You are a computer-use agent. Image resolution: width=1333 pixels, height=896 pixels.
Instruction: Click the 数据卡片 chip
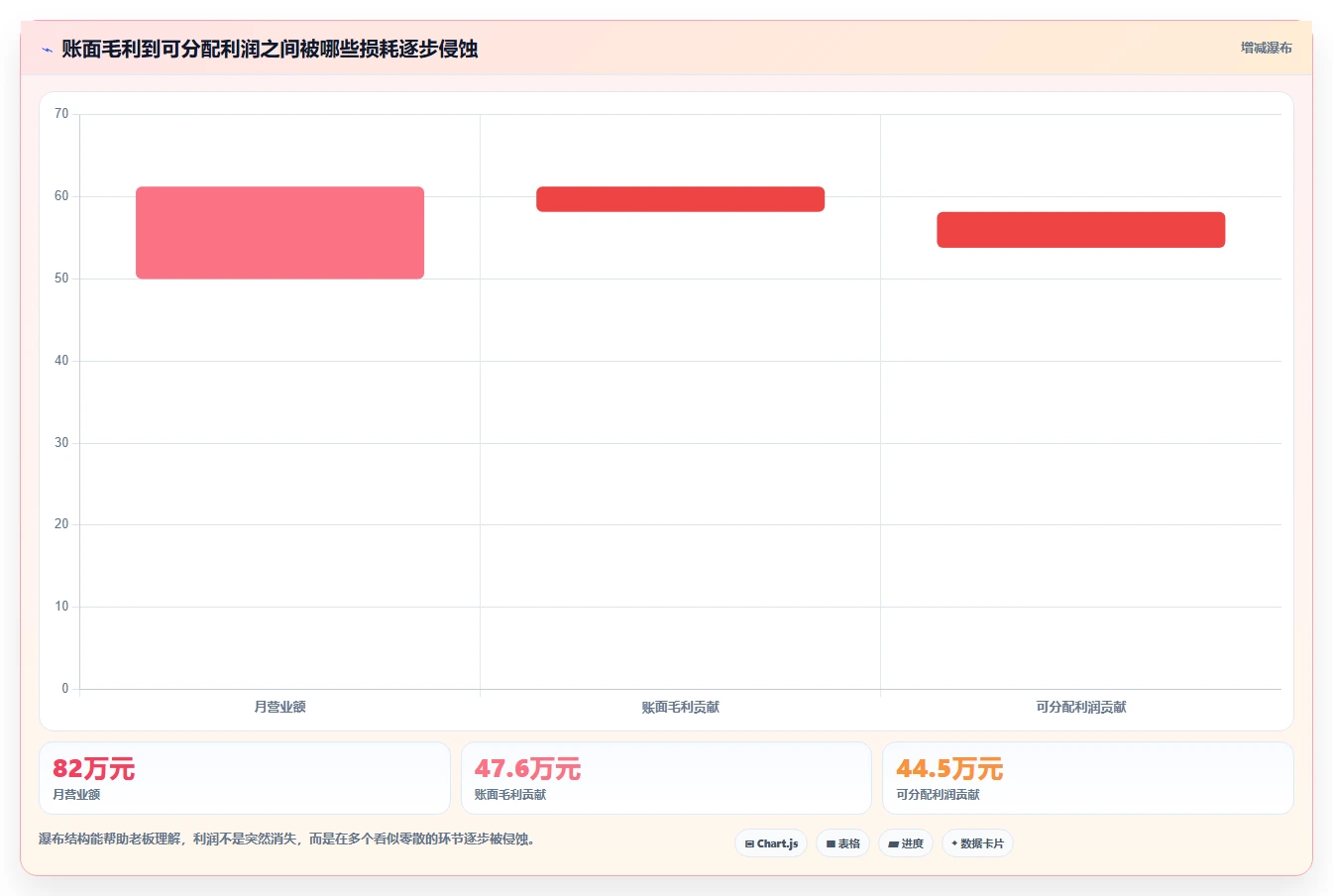977,843
